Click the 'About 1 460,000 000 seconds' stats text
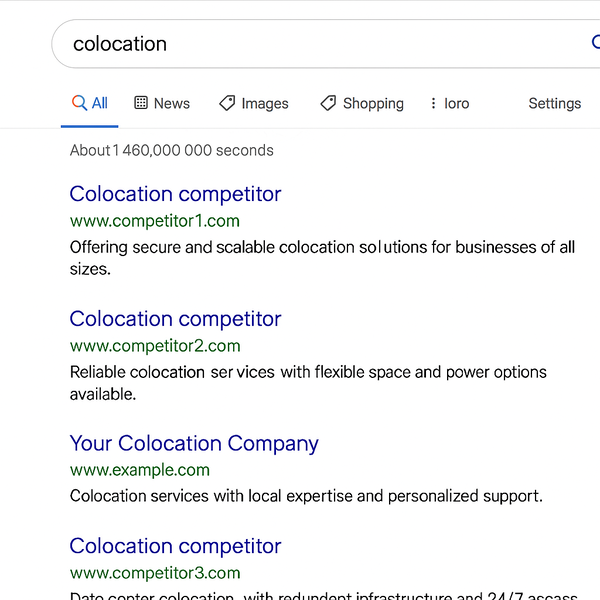The height and width of the screenshot is (600, 600). pos(171,150)
